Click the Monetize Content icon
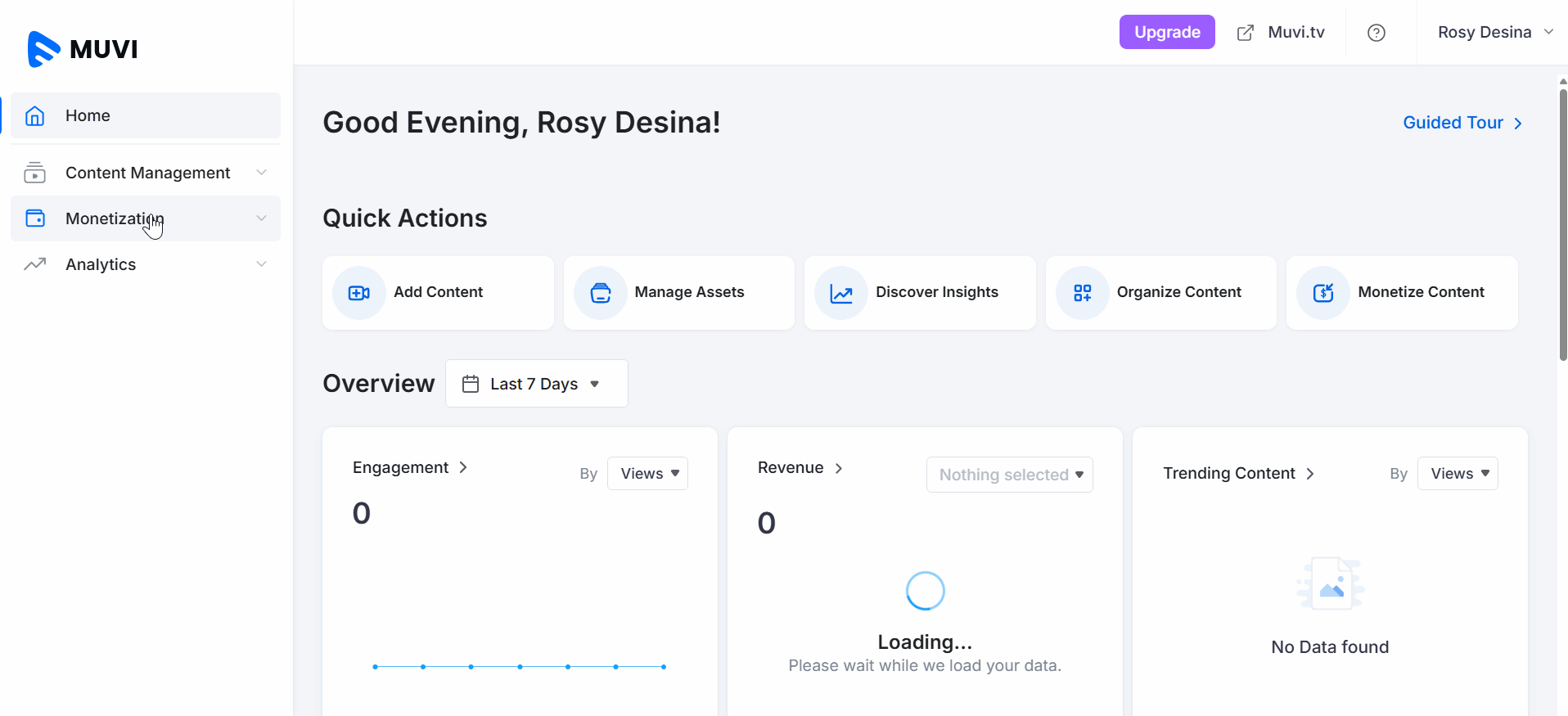The image size is (1568, 716). click(1323, 293)
